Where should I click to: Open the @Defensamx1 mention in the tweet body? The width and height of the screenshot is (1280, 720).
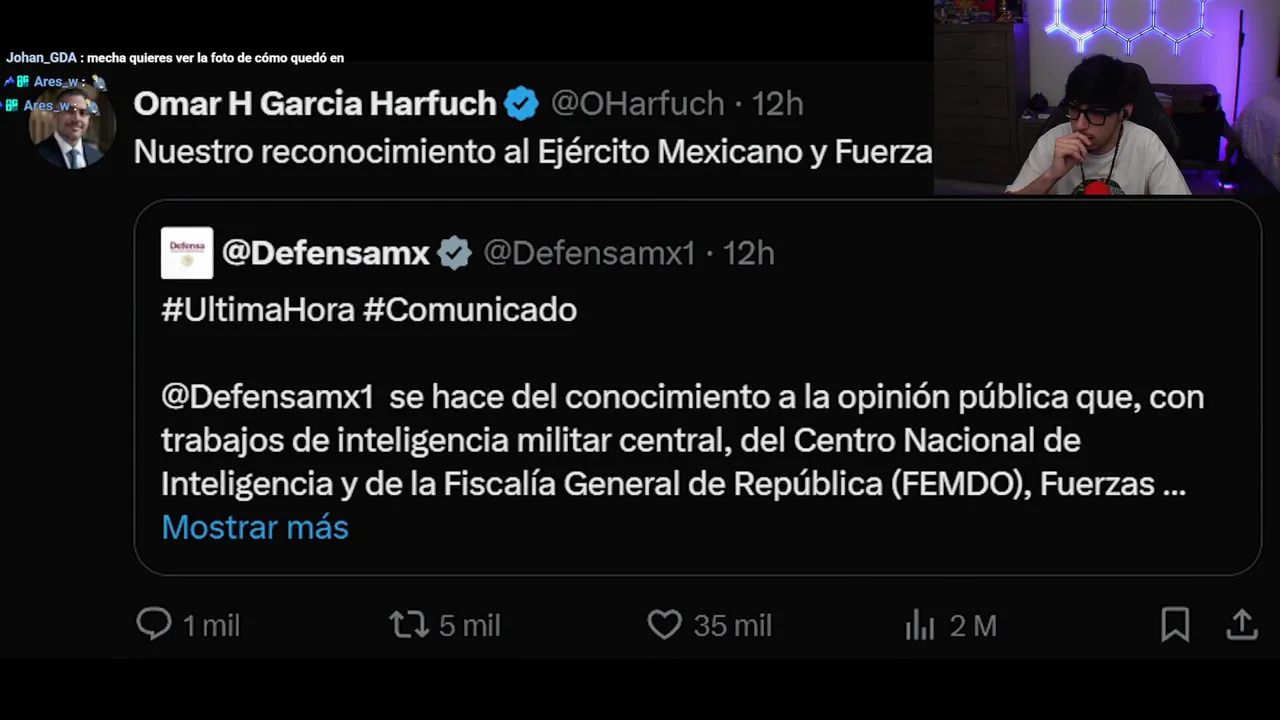click(267, 397)
